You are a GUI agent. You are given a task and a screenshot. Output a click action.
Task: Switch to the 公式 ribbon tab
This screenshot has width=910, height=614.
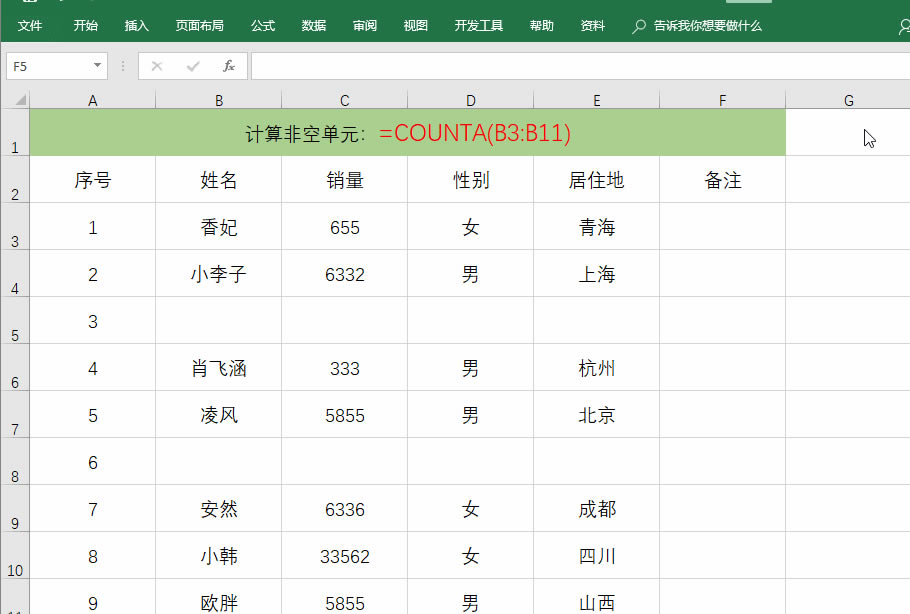263,26
